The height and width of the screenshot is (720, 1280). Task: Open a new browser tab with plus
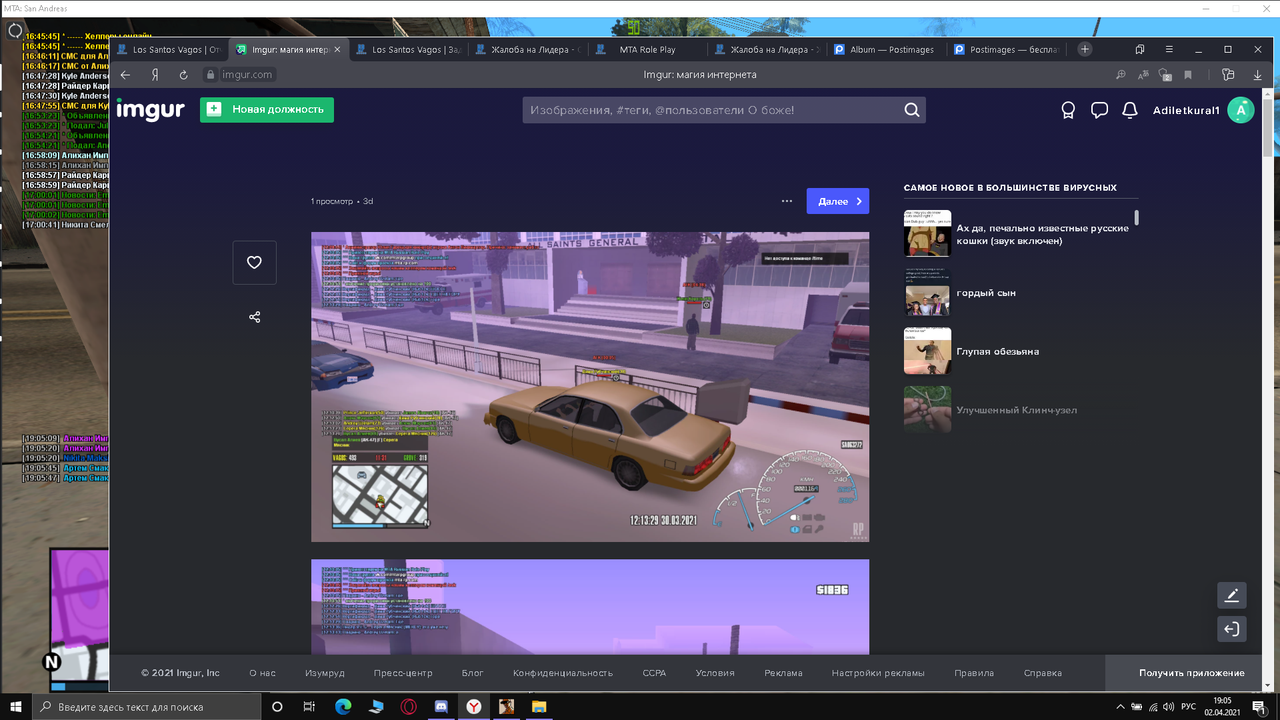(1085, 49)
